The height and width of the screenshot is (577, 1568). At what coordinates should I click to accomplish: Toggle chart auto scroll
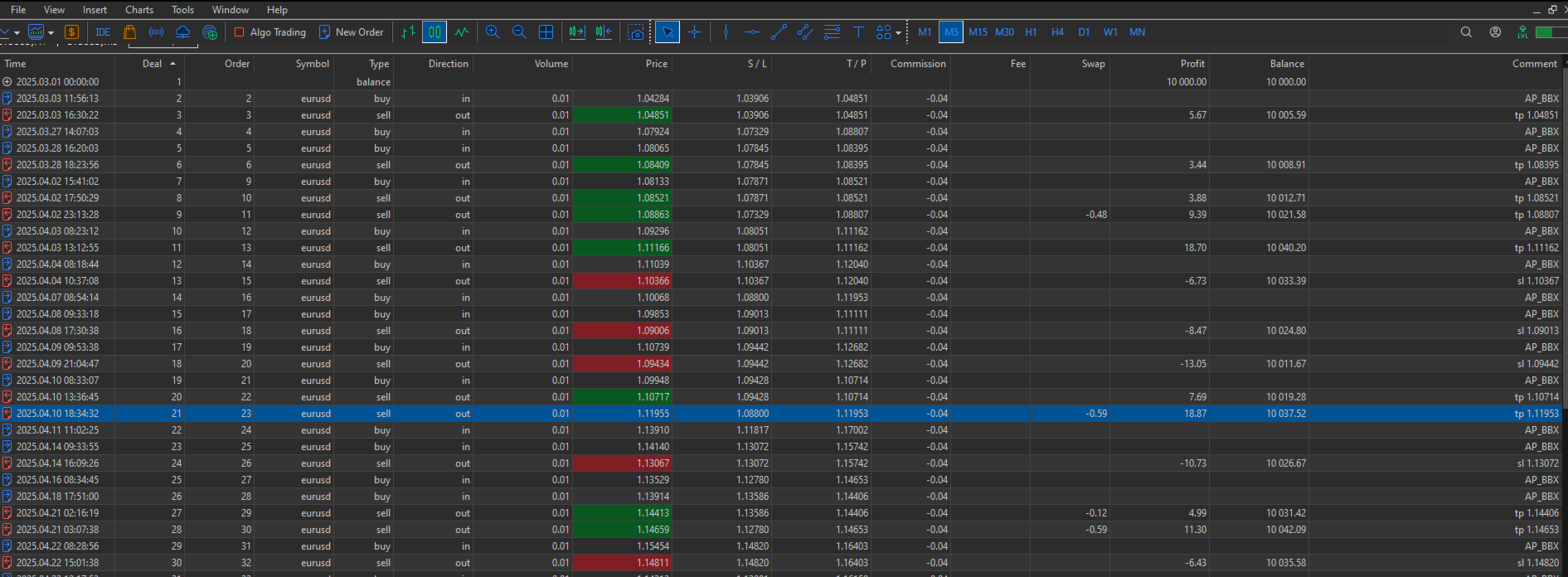click(x=576, y=32)
